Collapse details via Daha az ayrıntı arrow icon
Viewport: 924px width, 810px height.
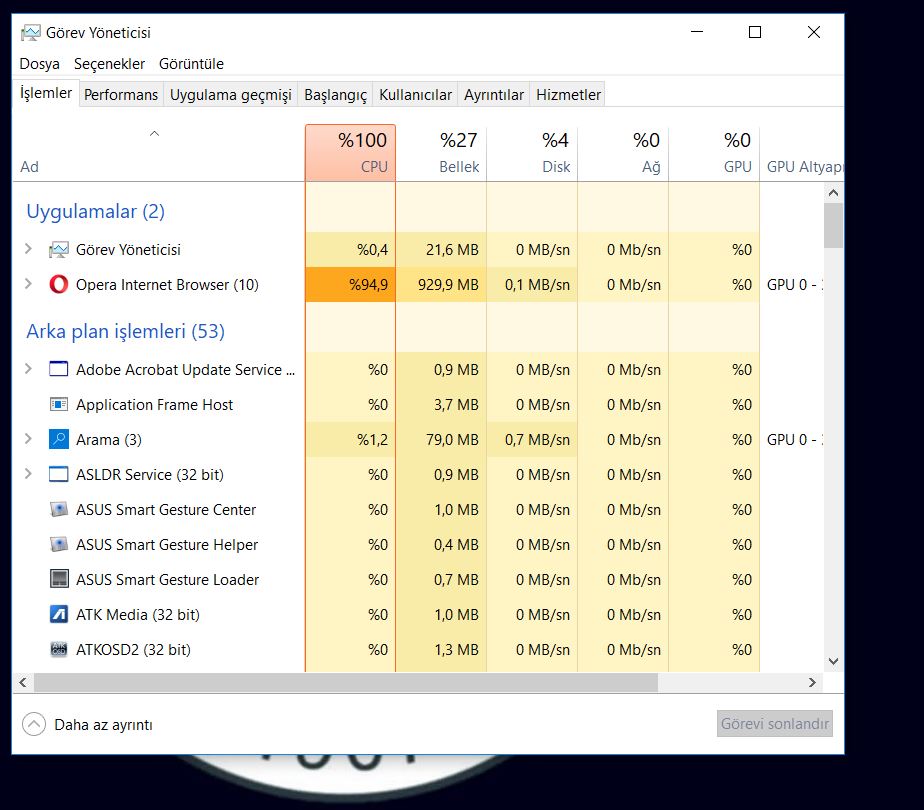tap(34, 724)
